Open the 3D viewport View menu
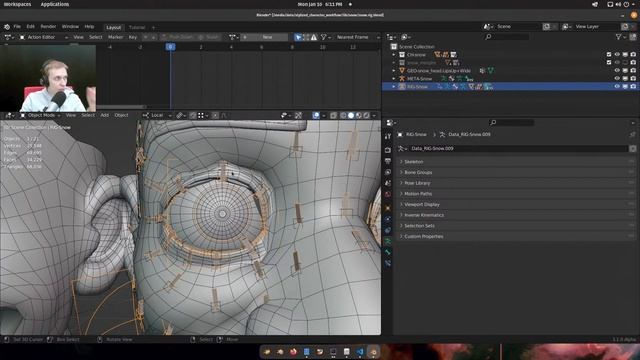 71,116
